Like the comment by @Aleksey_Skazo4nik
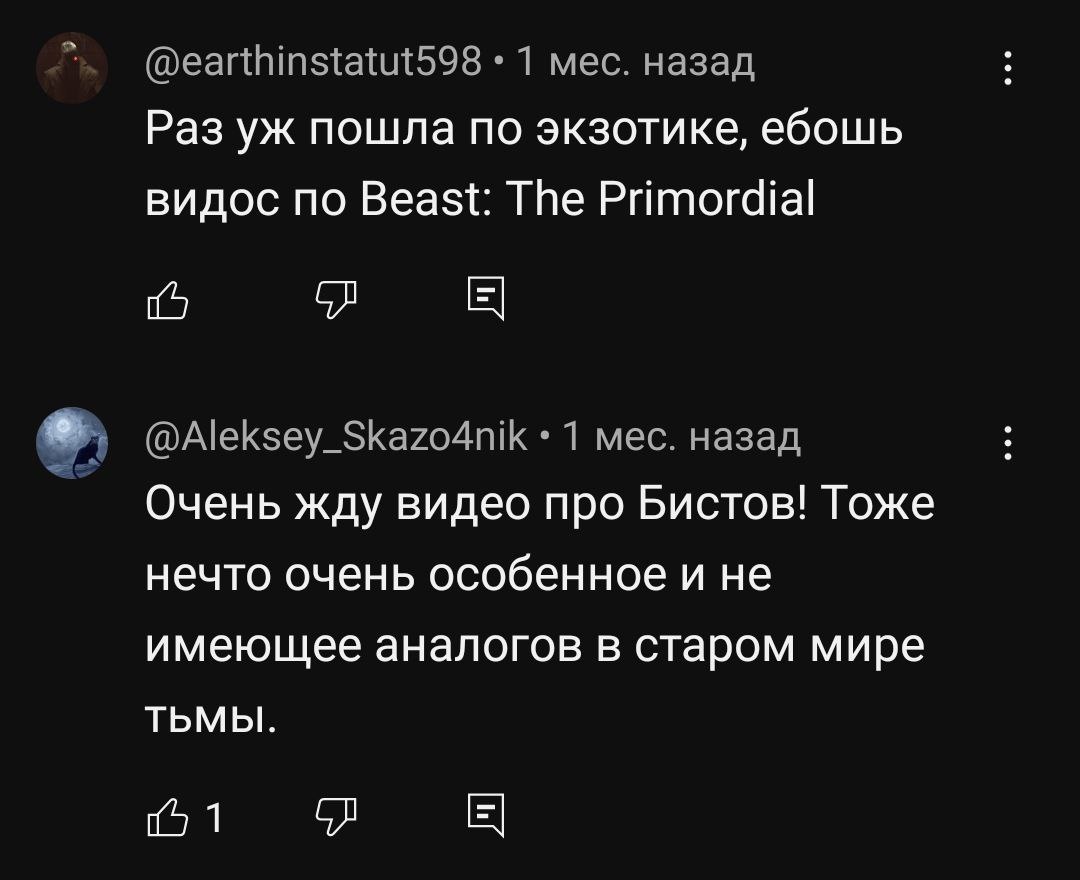The height and width of the screenshot is (880, 1080). tap(167, 817)
